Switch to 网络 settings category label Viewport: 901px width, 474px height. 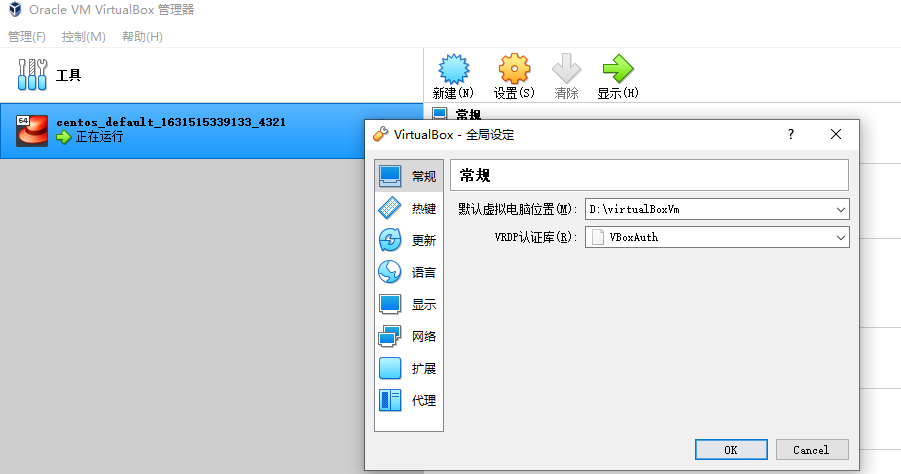(424, 337)
